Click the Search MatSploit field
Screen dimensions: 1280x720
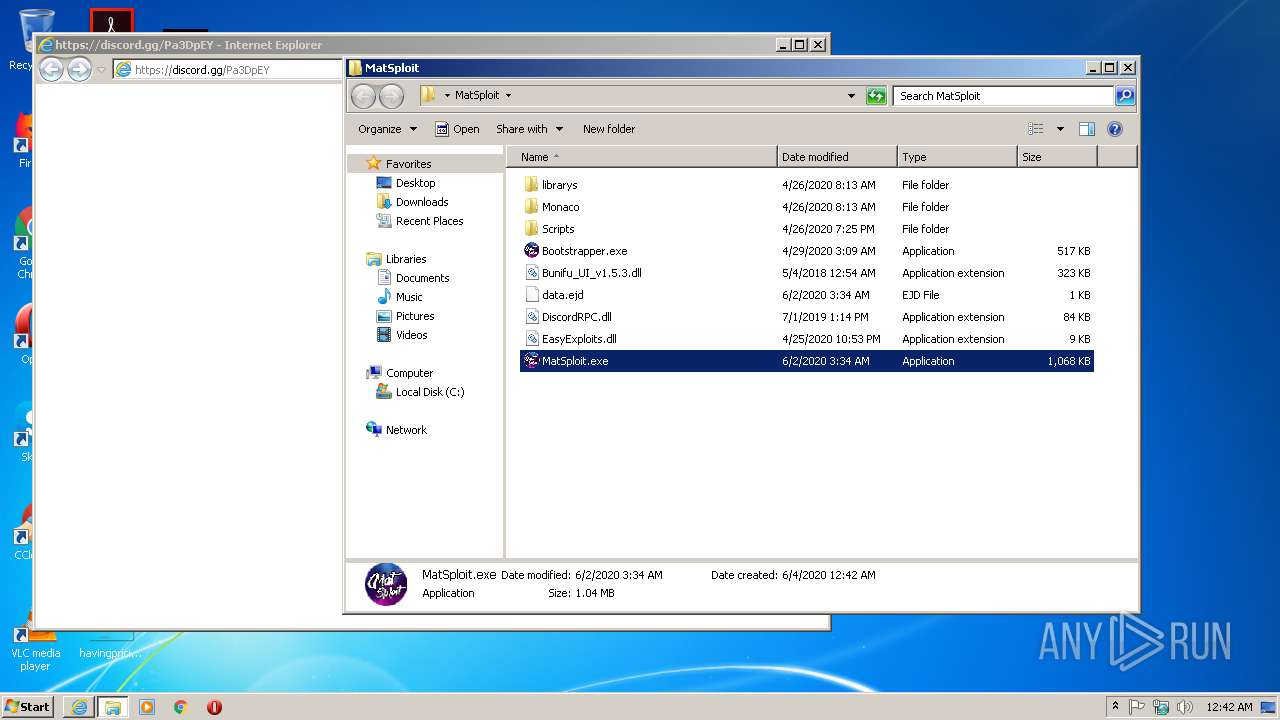1003,96
